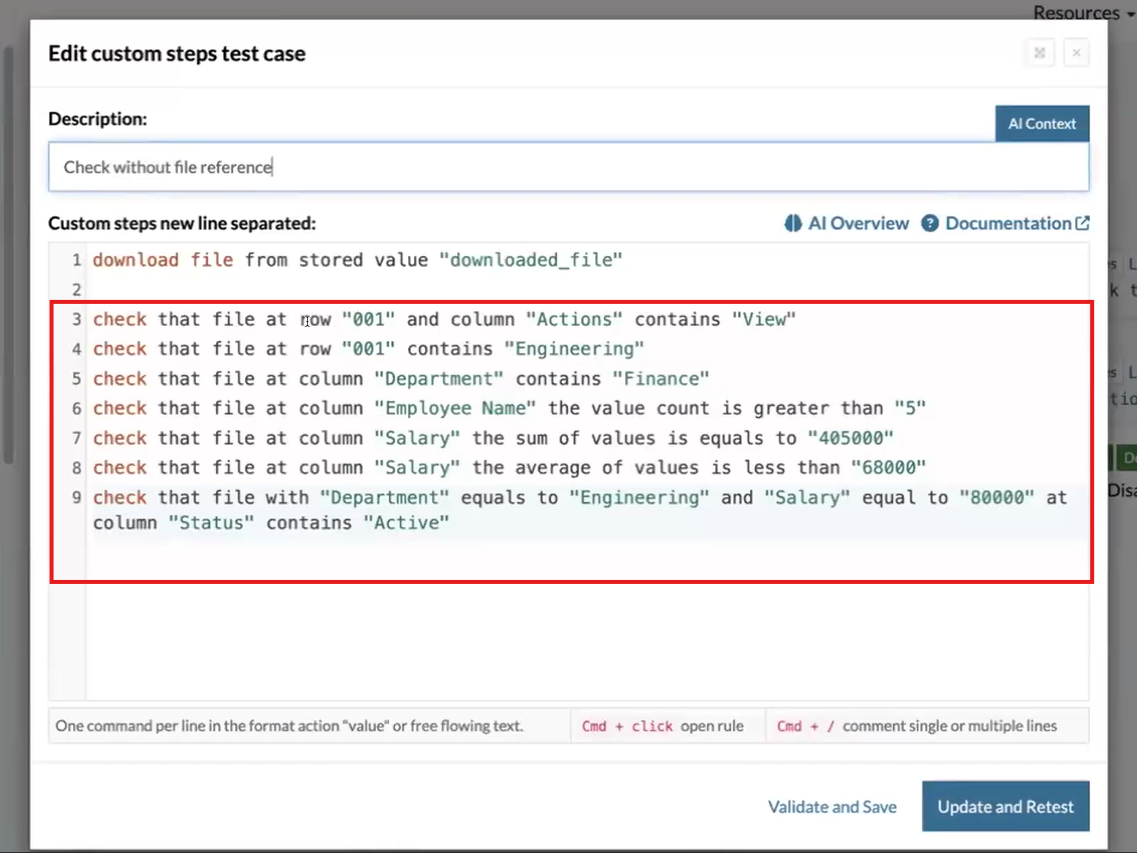Click the "Cmd + click" open rule hint
The width and height of the screenshot is (1137, 853).
pyautogui.click(x=662, y=726)
